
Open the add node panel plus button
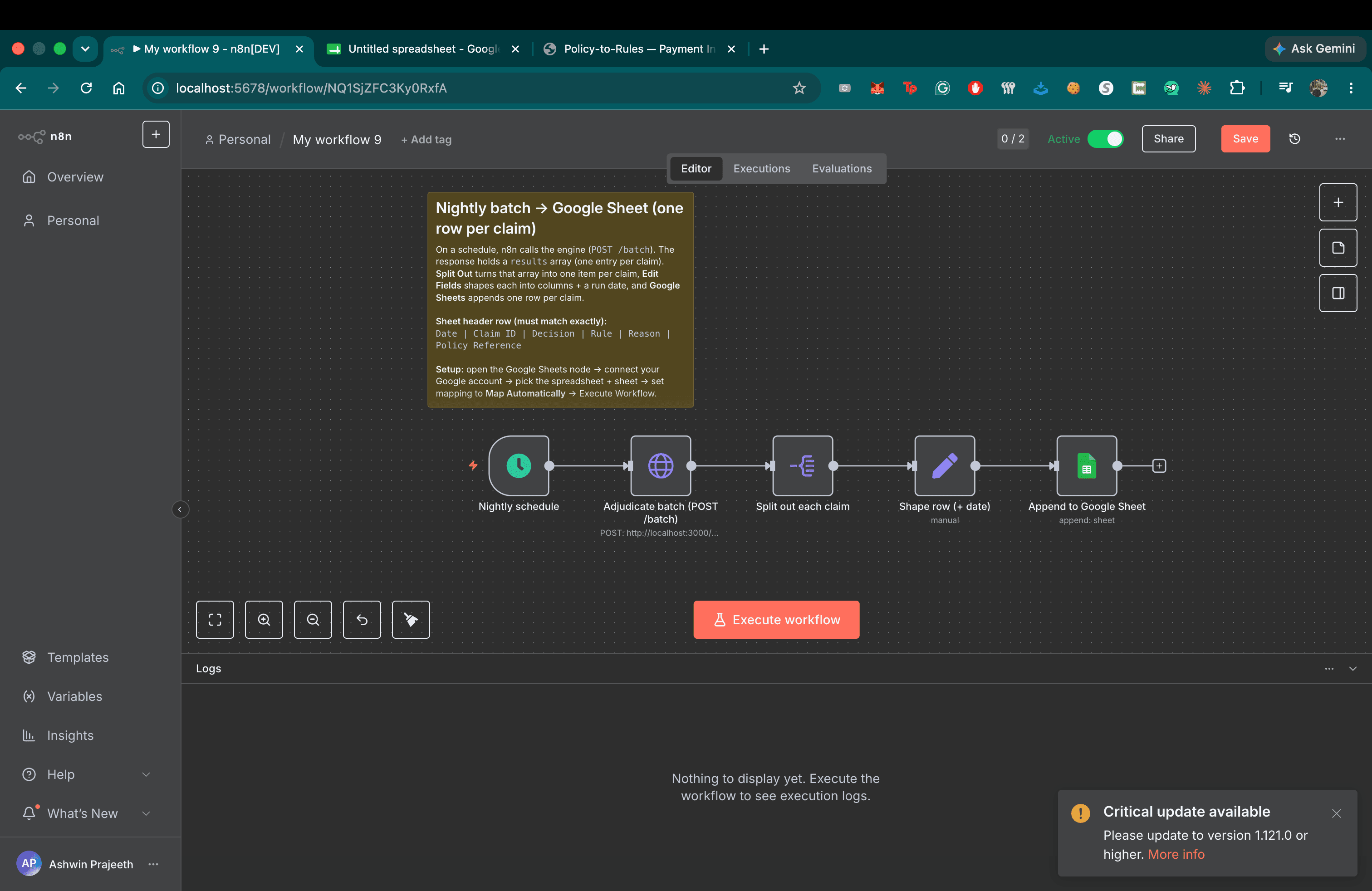pyautogui.click(x=1338, y=202)
